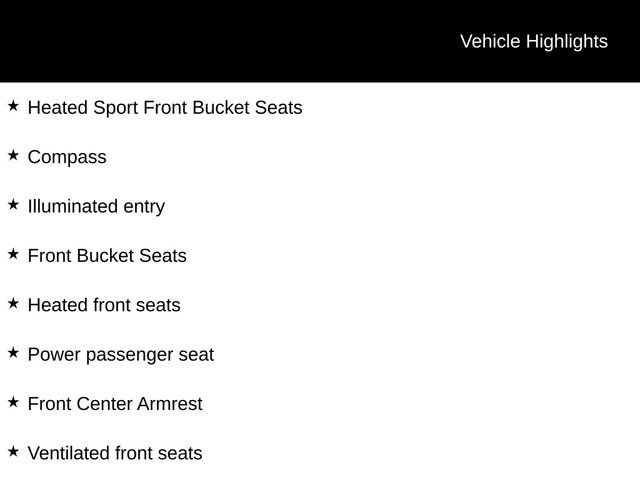
Task: Click the Heated front seats text
Action: tap(104, 305)
